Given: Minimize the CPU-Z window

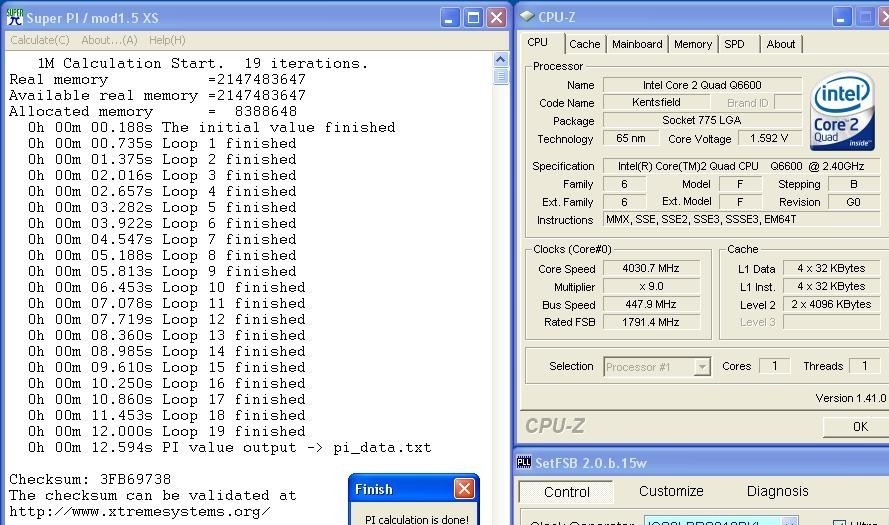Looking at the screenshot, I should pyautogui.click(x=841, y=17).
